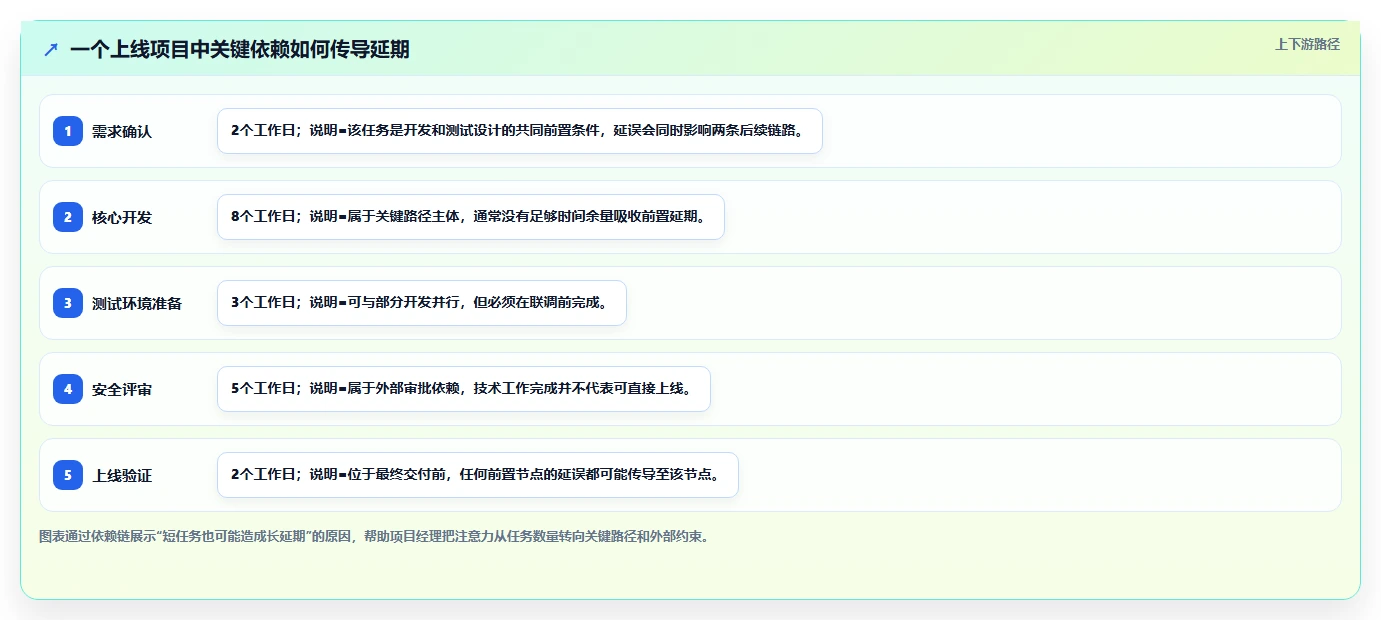Click the 需求确认 description box
Image resolution: width=1381 pixels, height=620 pixels.
[x=520, y=131]
